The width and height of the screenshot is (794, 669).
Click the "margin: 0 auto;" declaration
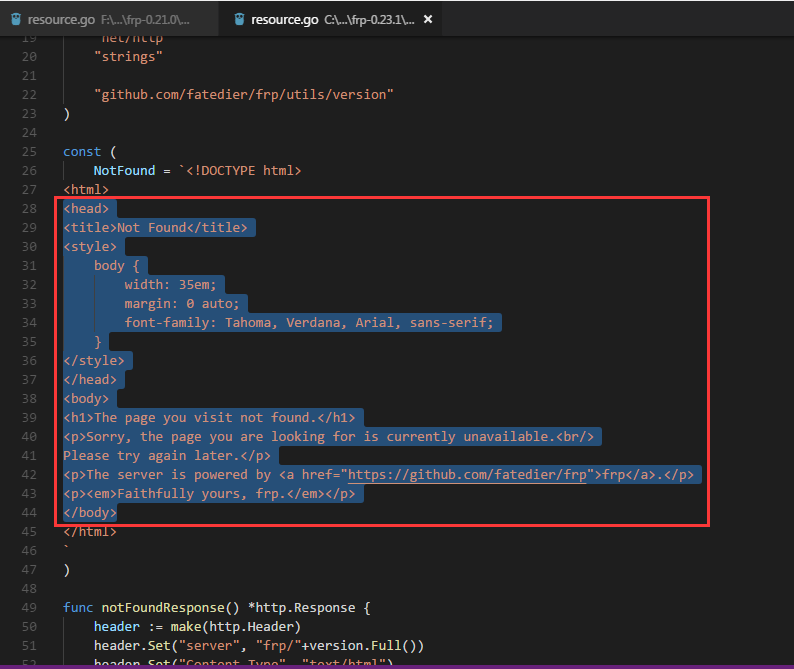tap(185, 304)
